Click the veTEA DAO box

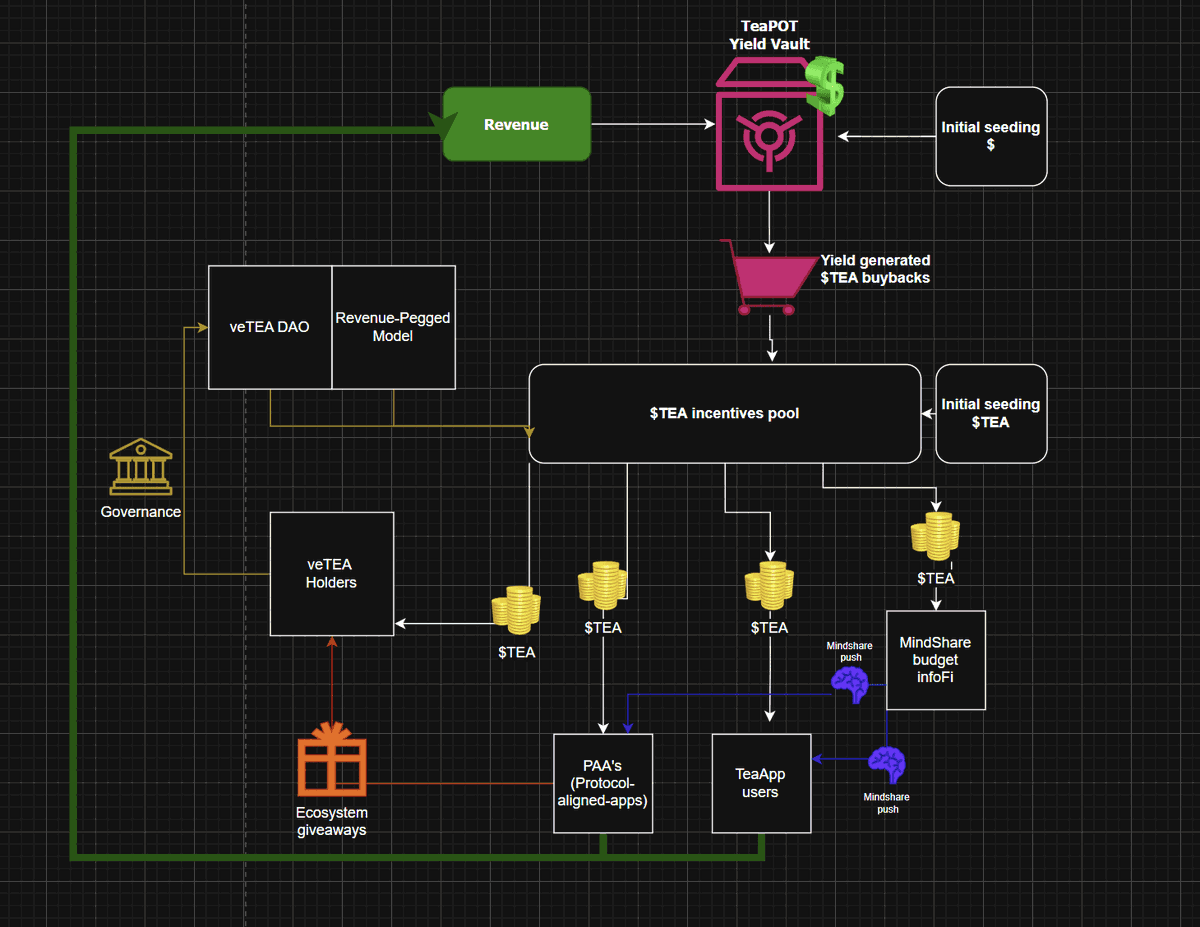(269, 327)
